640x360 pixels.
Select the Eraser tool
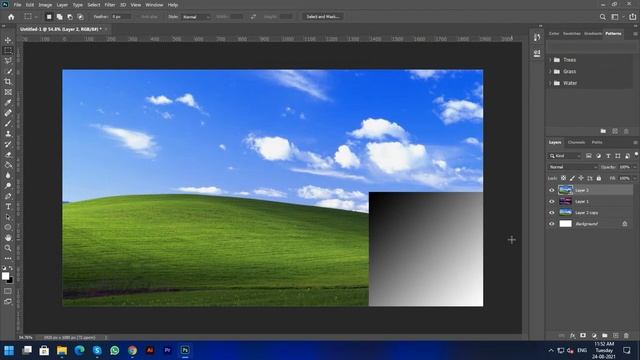tap(8, 155)
